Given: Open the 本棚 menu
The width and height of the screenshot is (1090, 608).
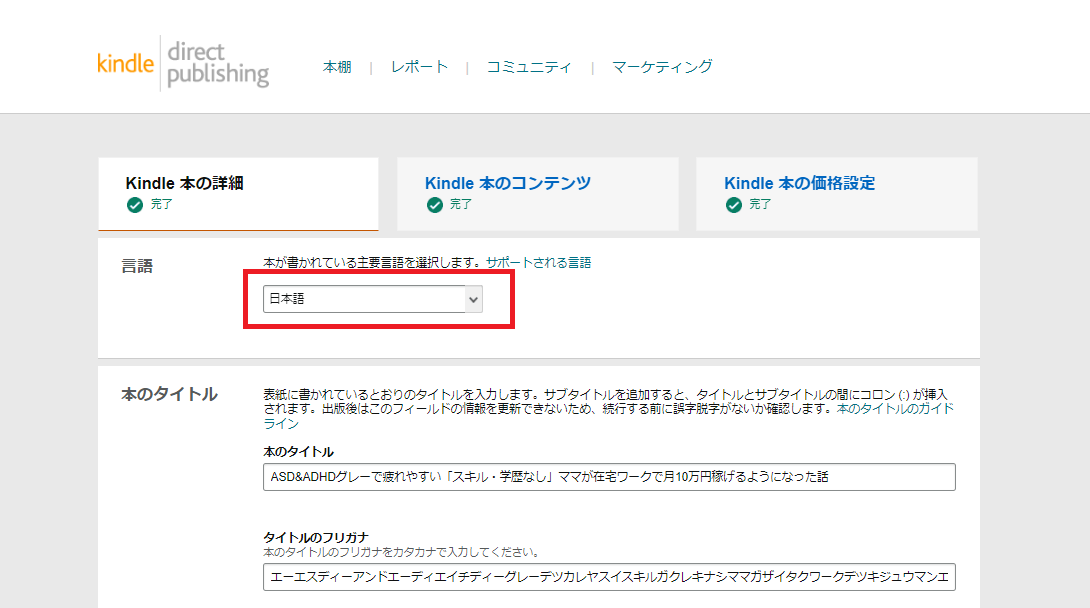Looking at the screenshot, I should click(x=337, y=67).
